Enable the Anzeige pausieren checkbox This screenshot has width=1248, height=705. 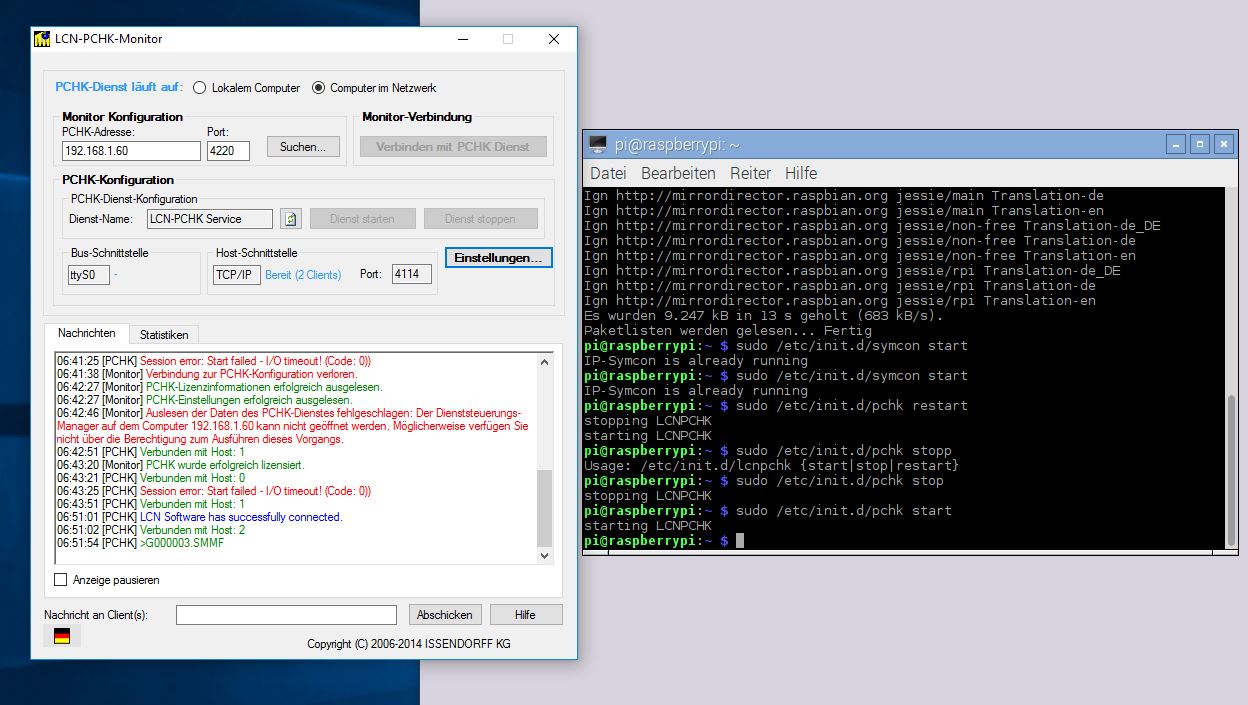point(61,580)
